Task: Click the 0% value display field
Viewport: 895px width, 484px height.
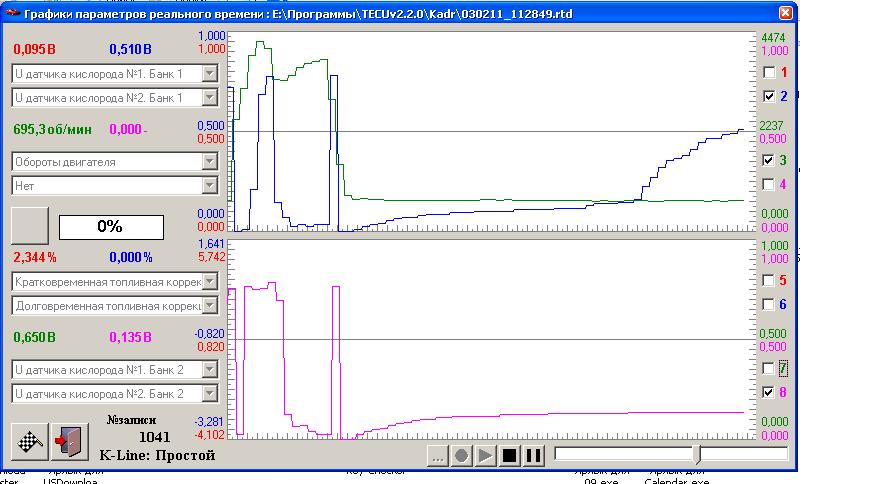Action: 110,227
